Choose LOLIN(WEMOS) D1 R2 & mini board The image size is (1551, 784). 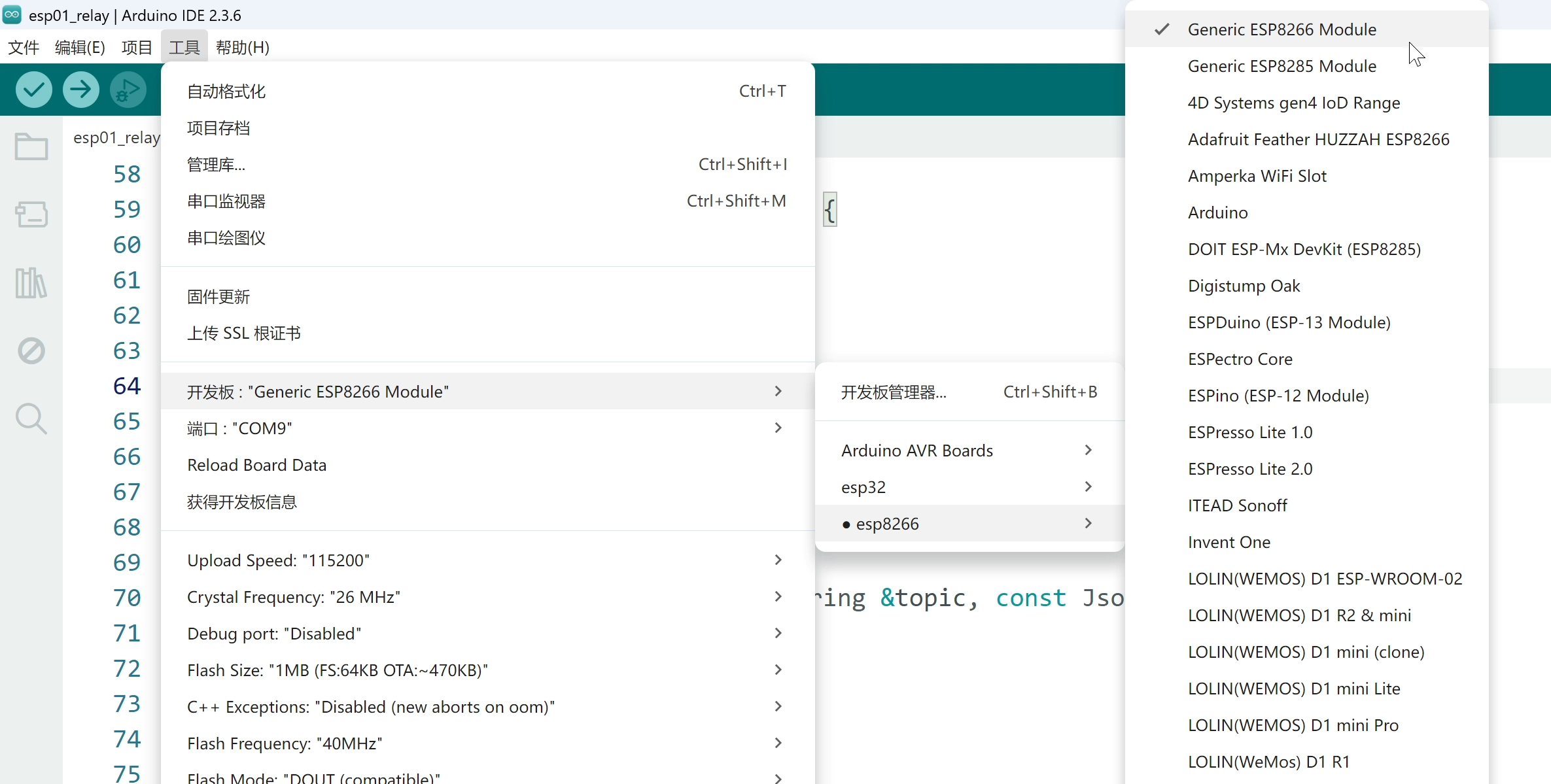(1307, 615)
